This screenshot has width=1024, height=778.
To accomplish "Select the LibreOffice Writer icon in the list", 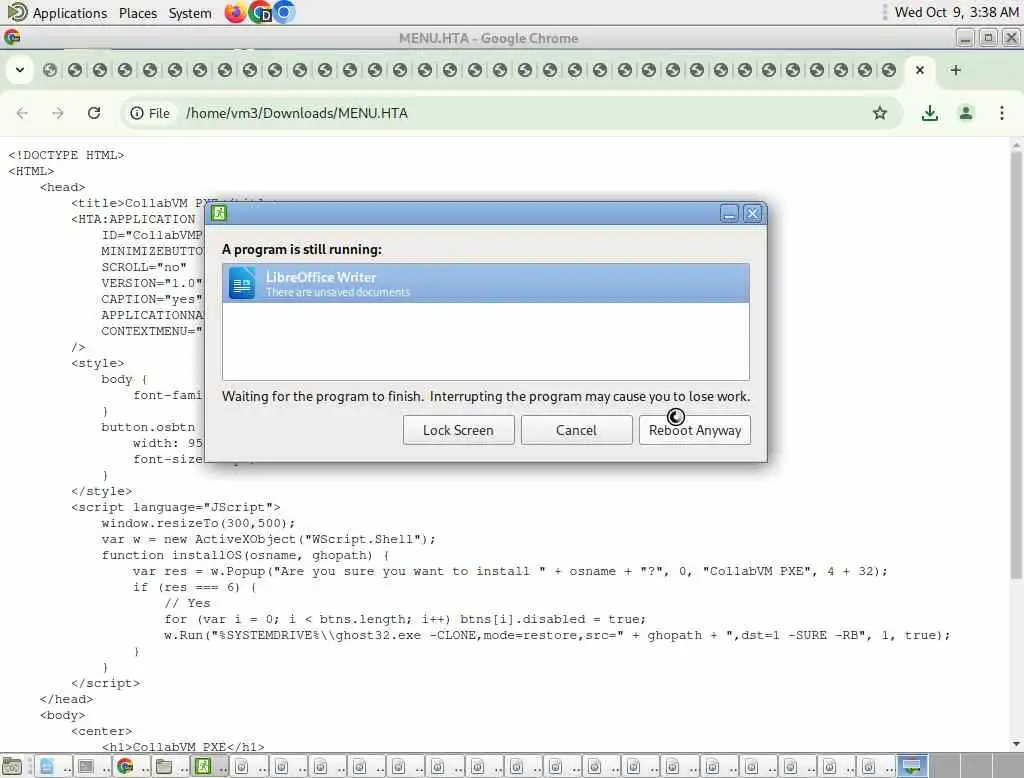I will tap(242, 283).
